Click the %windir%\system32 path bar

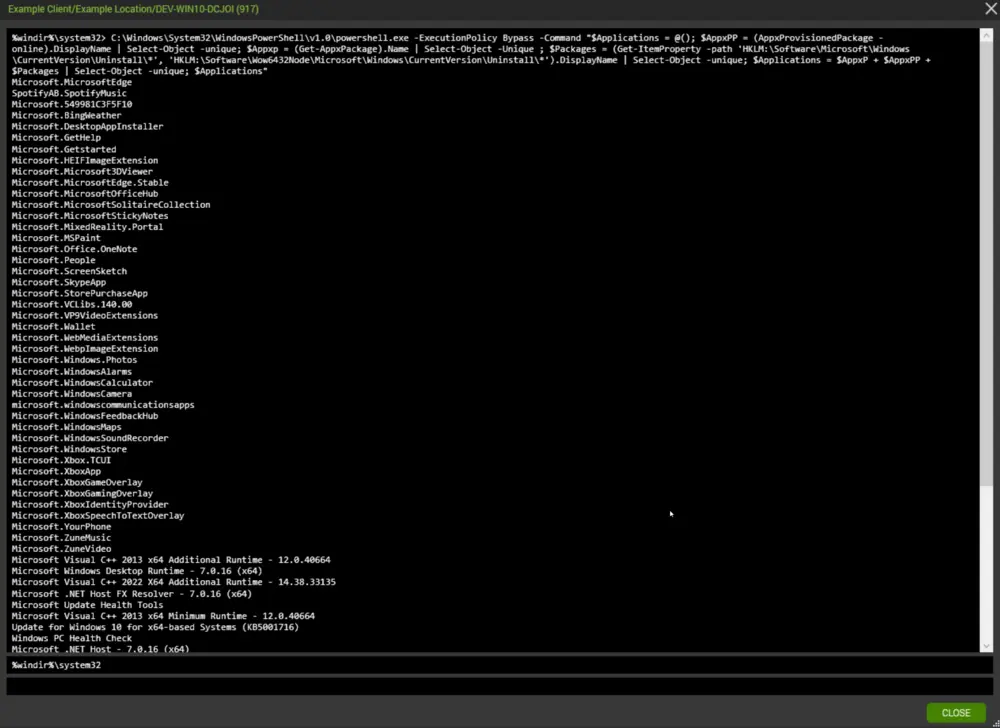(x=499, y=665)
